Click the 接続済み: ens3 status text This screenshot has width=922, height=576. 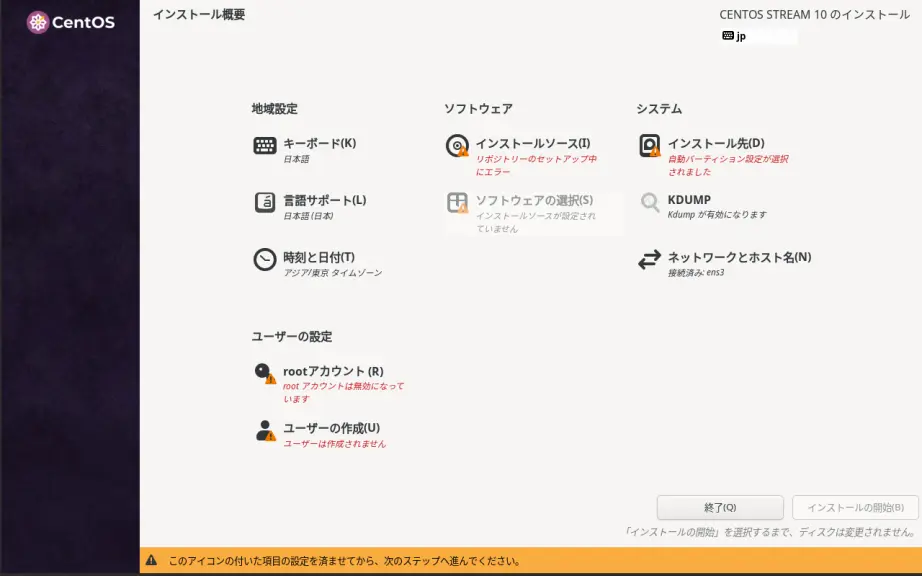click(696, 273)
